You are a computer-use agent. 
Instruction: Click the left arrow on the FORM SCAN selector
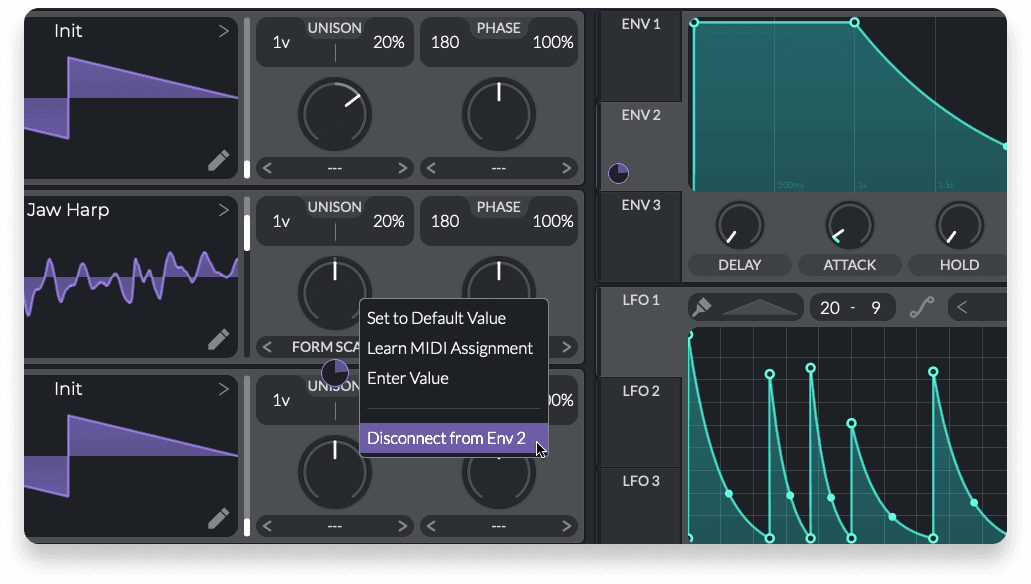267,347
